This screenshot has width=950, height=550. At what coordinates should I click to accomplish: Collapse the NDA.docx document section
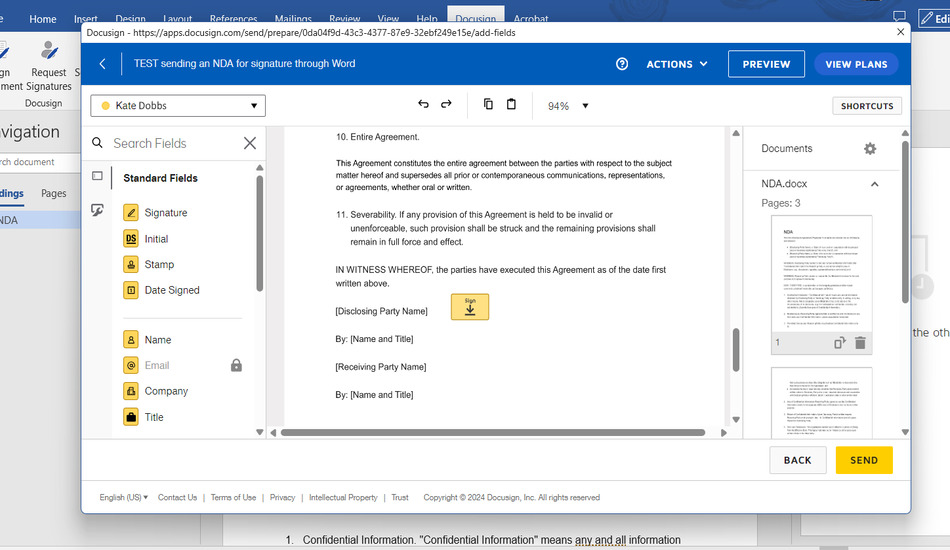(874, 184)
